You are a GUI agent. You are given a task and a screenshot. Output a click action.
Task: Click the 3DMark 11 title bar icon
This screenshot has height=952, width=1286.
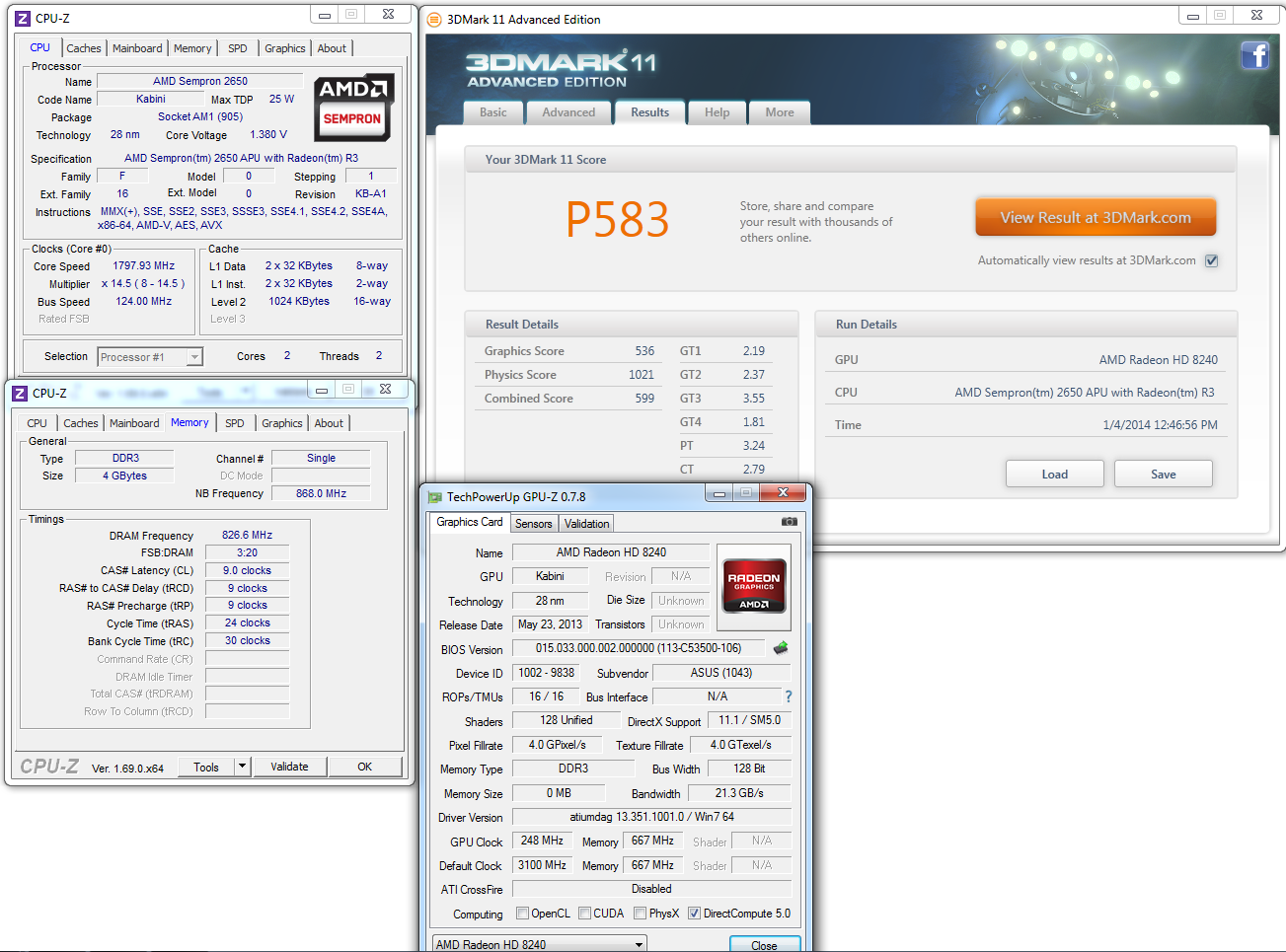[434, 19]
